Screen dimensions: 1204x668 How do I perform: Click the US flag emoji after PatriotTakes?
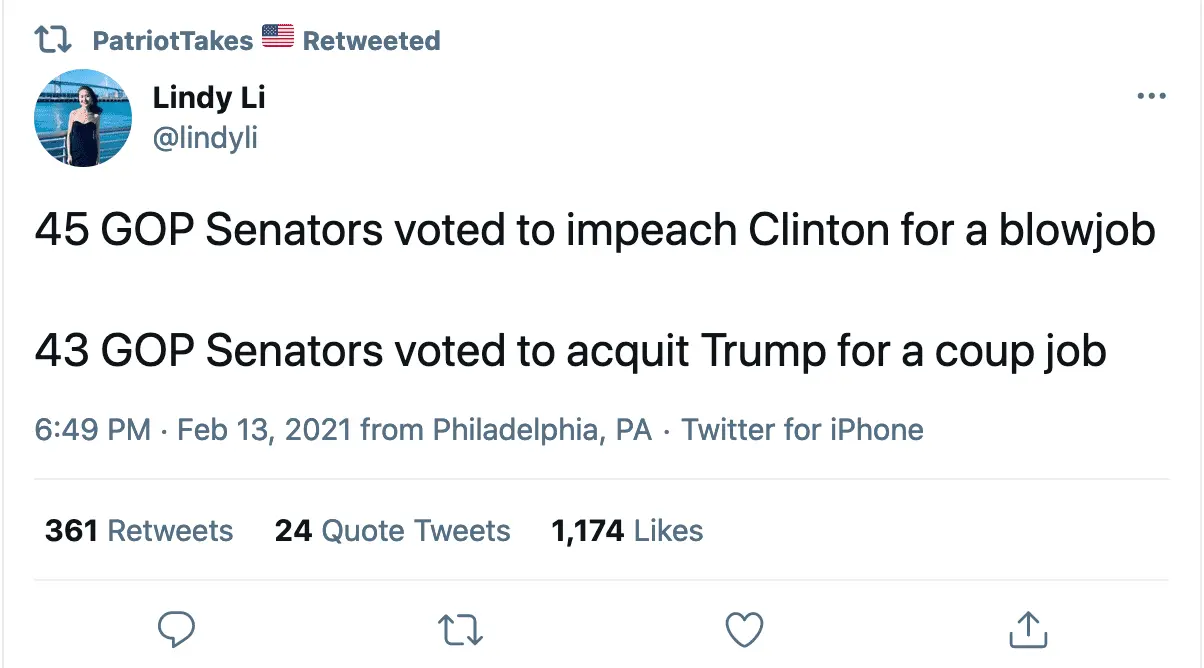coord(278,38)
